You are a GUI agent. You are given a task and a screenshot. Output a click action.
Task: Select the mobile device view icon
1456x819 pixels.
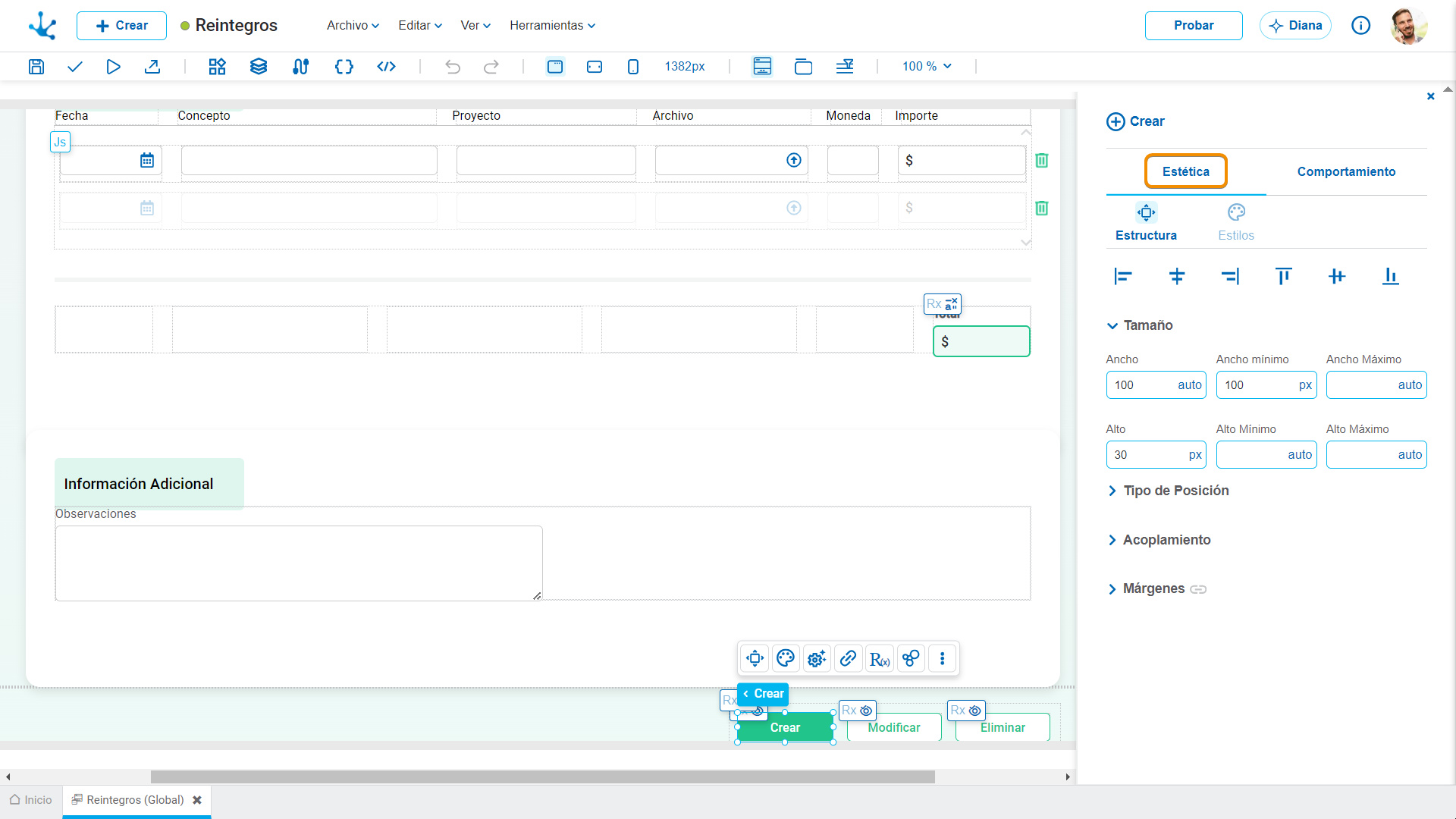click(x=633, y=67)
